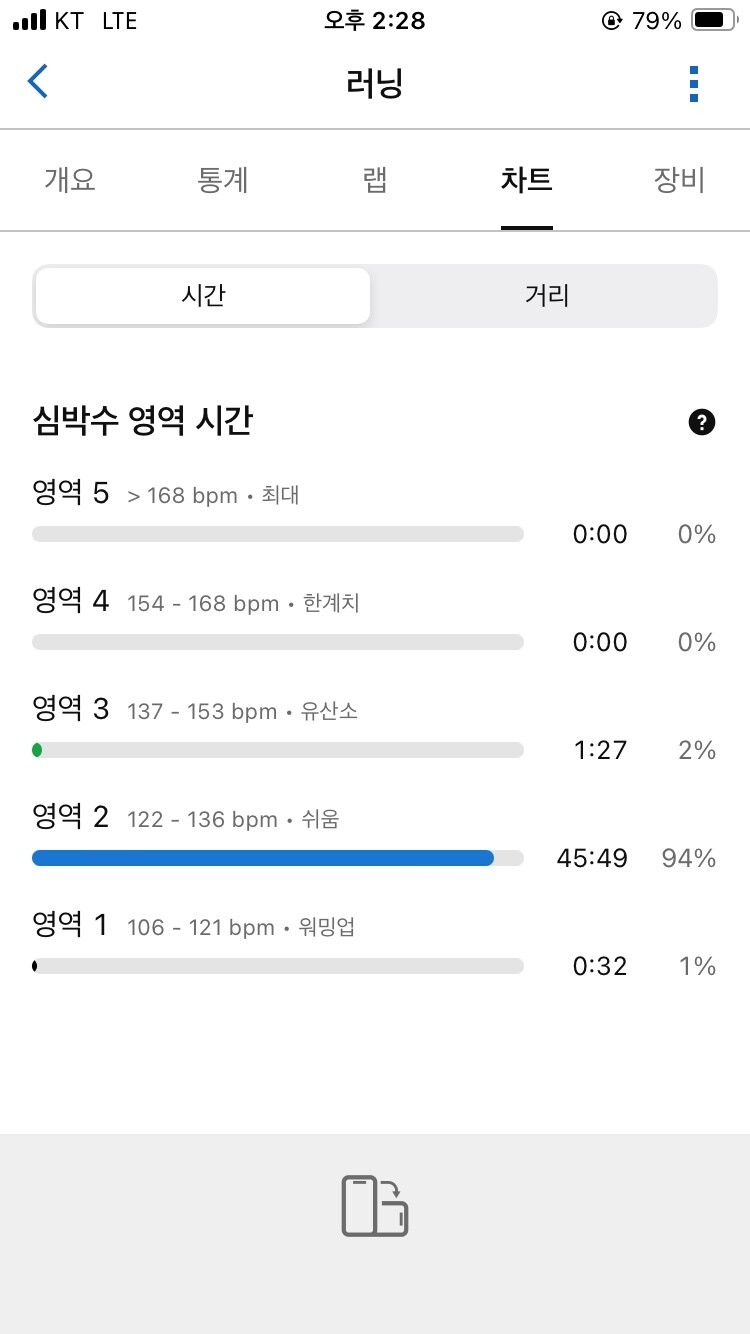
Task: Open the 통계 tab
Action: [x=223, y=180]
